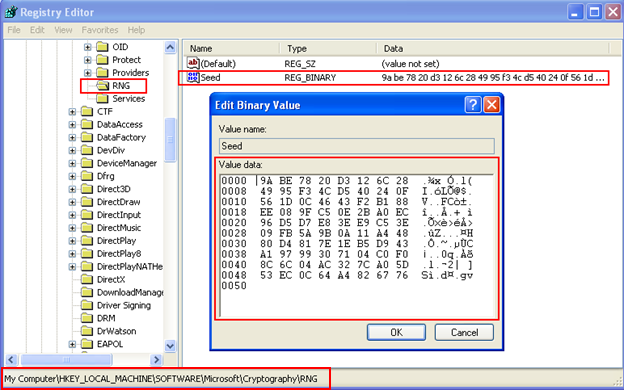Image resolution: width=624 pixels, height=390 pixels.
Task: Click the DirectX folder icon
Action: pyautogui.click(x=87, y=280)
